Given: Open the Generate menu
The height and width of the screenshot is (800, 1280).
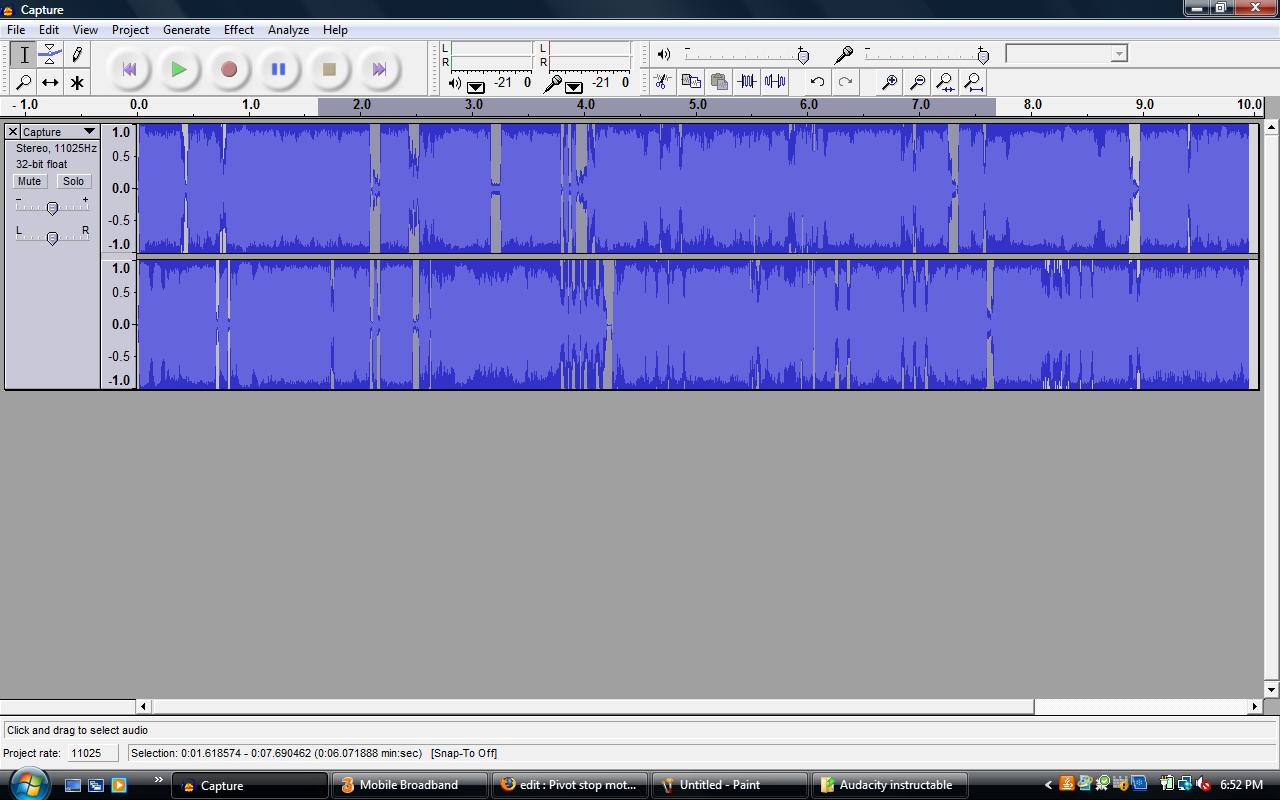Looking at the screenshot, I should coord(186,30).
